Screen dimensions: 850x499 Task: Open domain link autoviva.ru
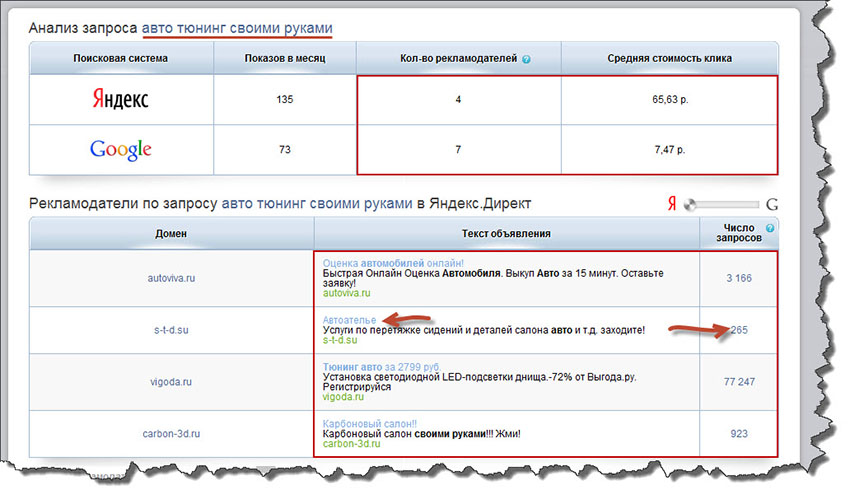[x=171, y=278]
